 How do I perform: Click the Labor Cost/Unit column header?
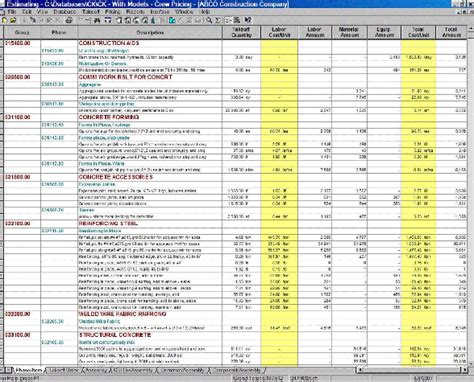point(279,32)
